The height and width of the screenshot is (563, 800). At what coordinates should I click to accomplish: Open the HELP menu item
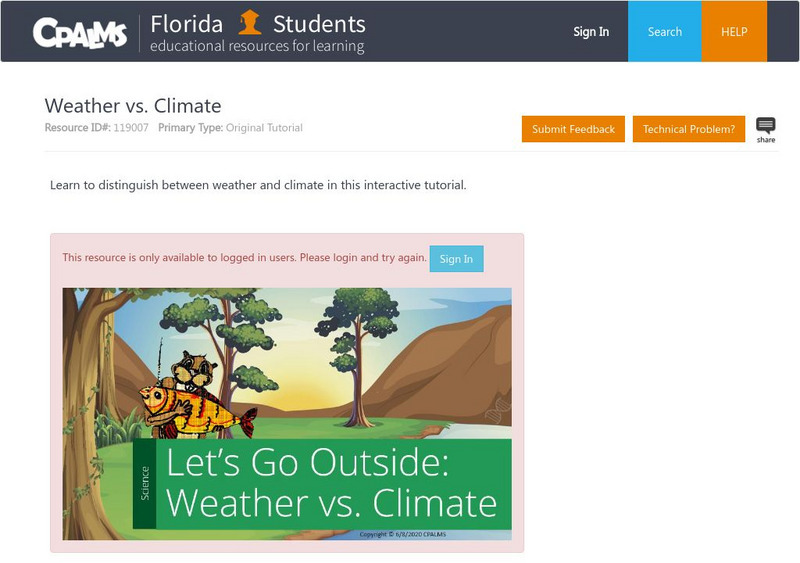734,31
